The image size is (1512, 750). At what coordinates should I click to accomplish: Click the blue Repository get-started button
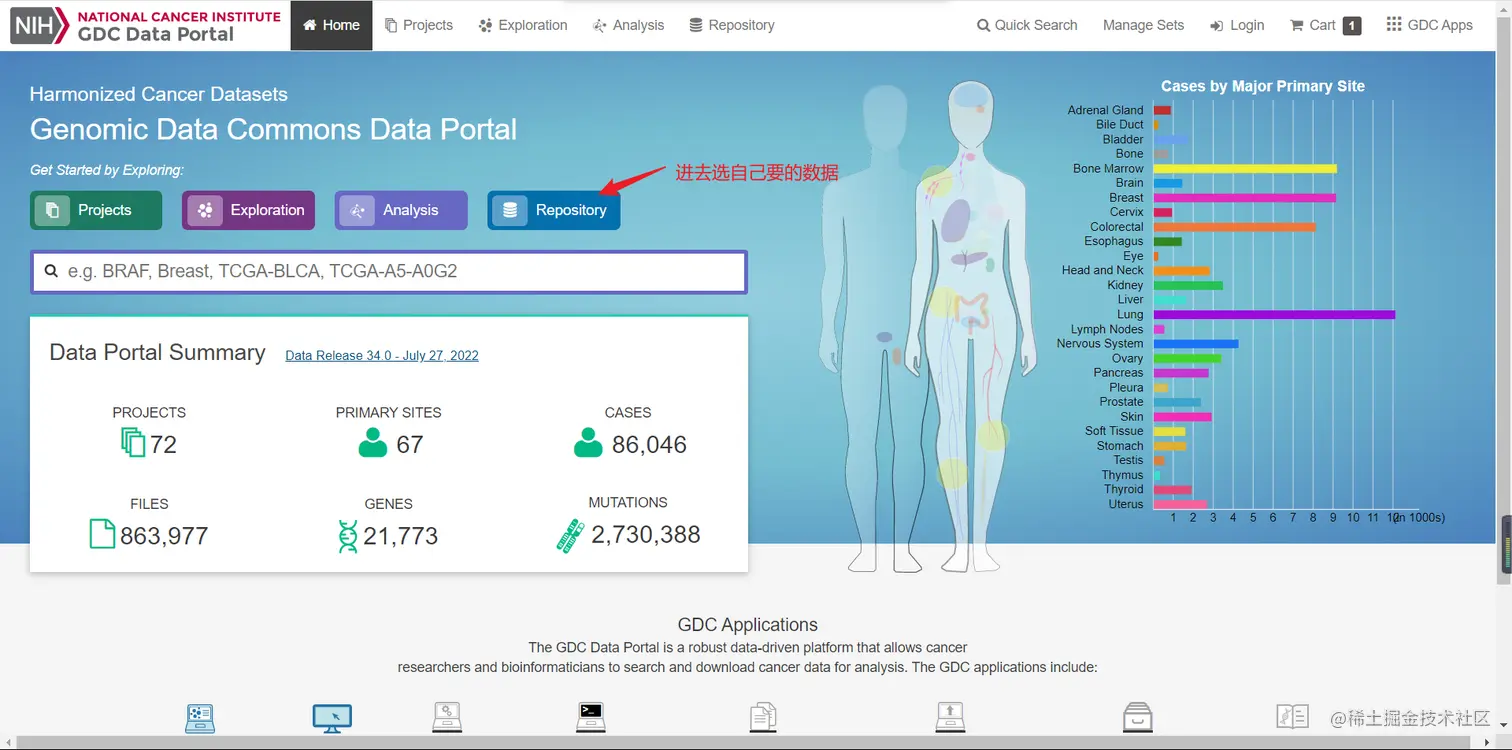point(554,210)
